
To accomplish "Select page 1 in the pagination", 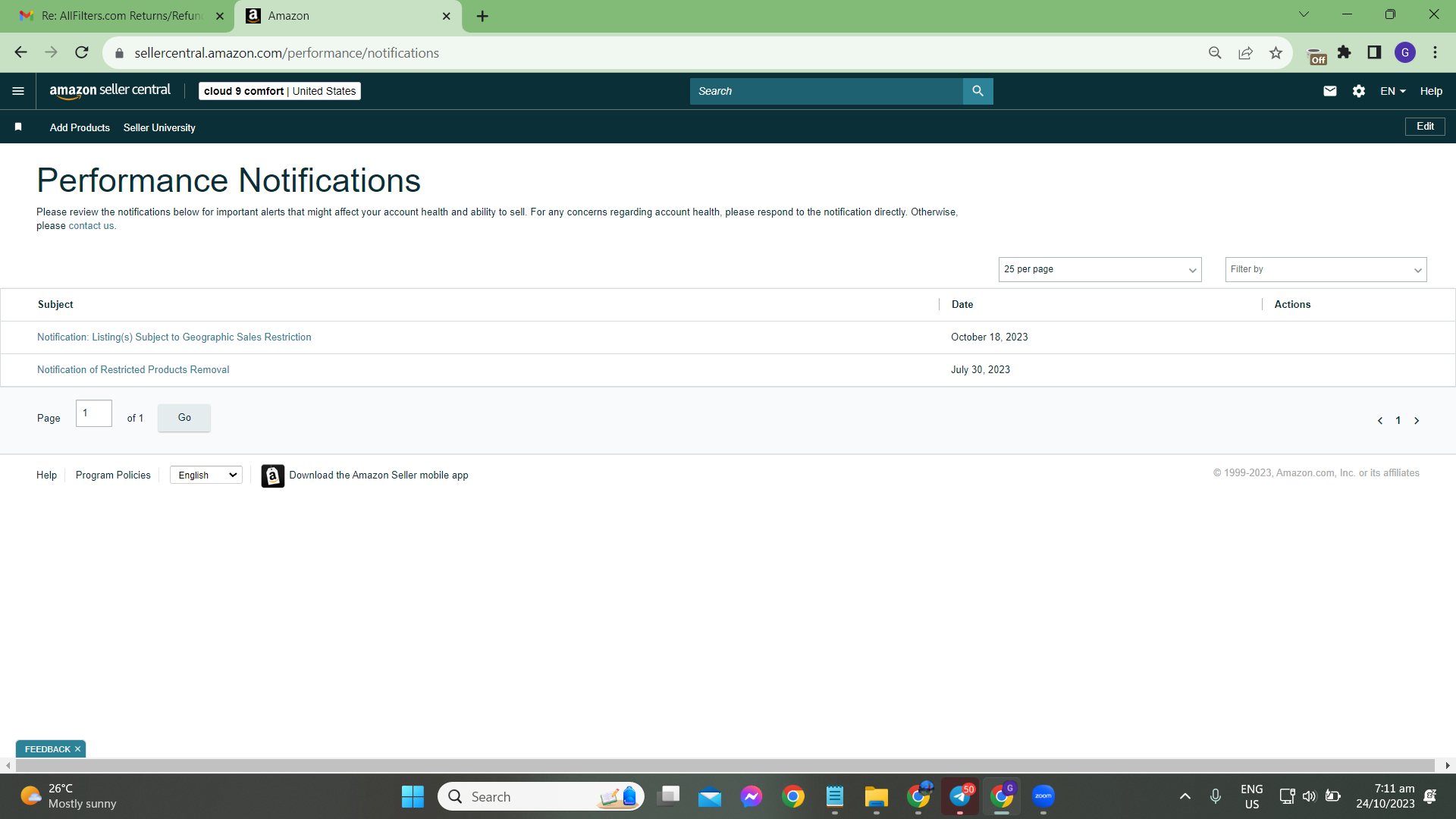I will pos(1398,421).
